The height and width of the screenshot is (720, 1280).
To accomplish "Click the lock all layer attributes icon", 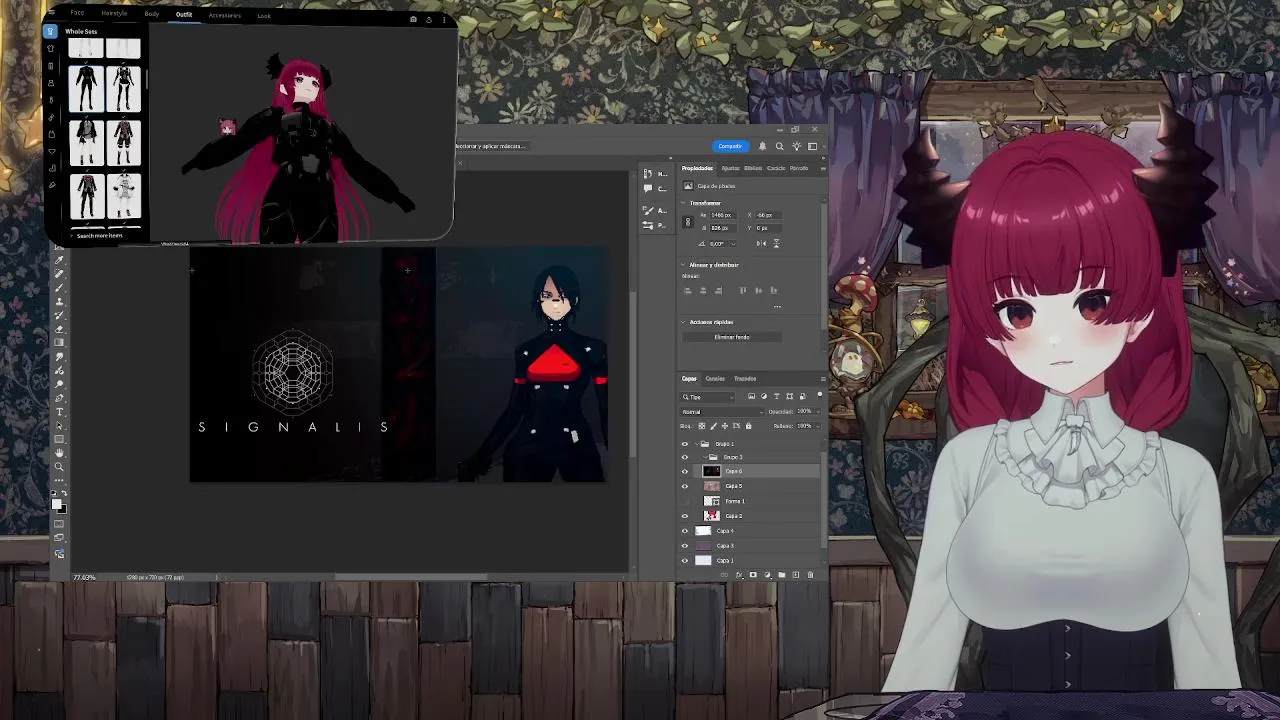I will click(748, 426).
